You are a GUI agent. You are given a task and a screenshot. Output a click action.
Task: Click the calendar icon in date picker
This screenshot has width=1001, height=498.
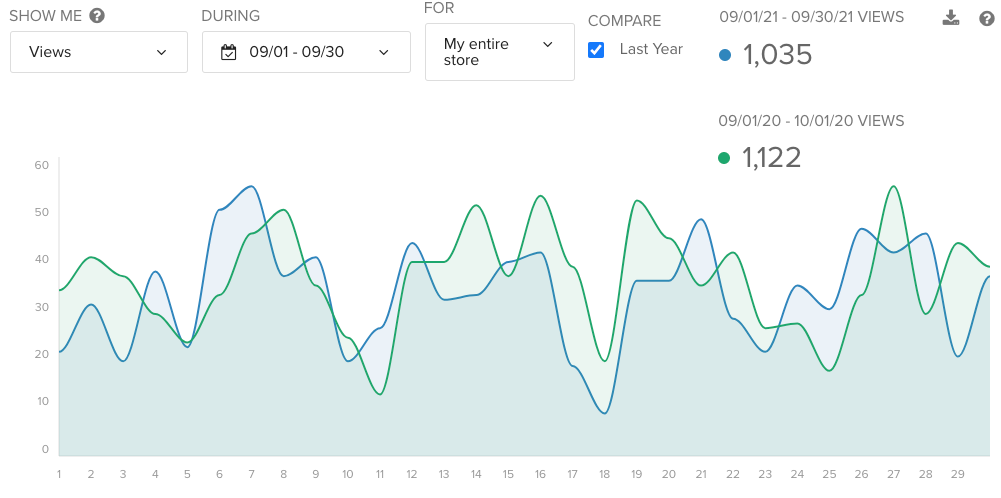coord(229,52)
